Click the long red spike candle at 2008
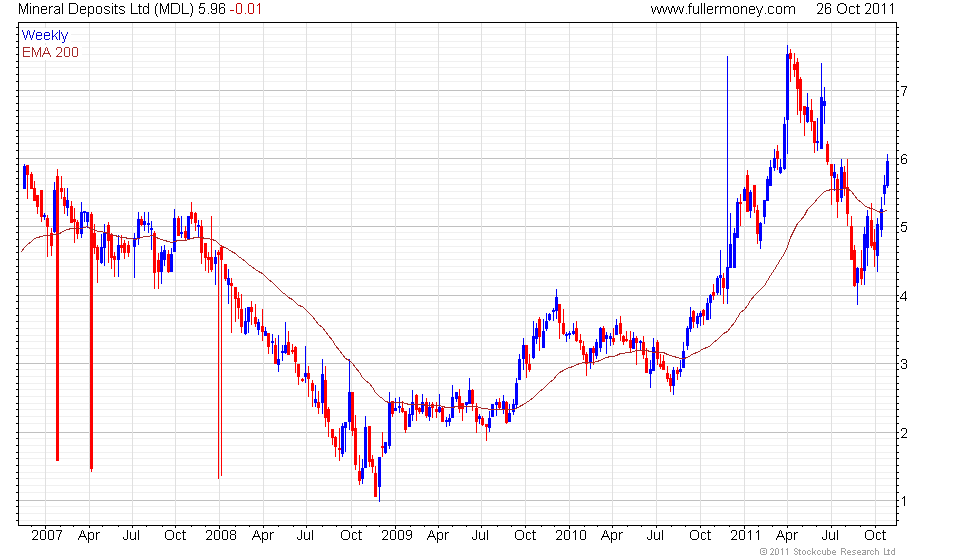The height and width of the screenshot is (560, 980). [x=219, y=364]
